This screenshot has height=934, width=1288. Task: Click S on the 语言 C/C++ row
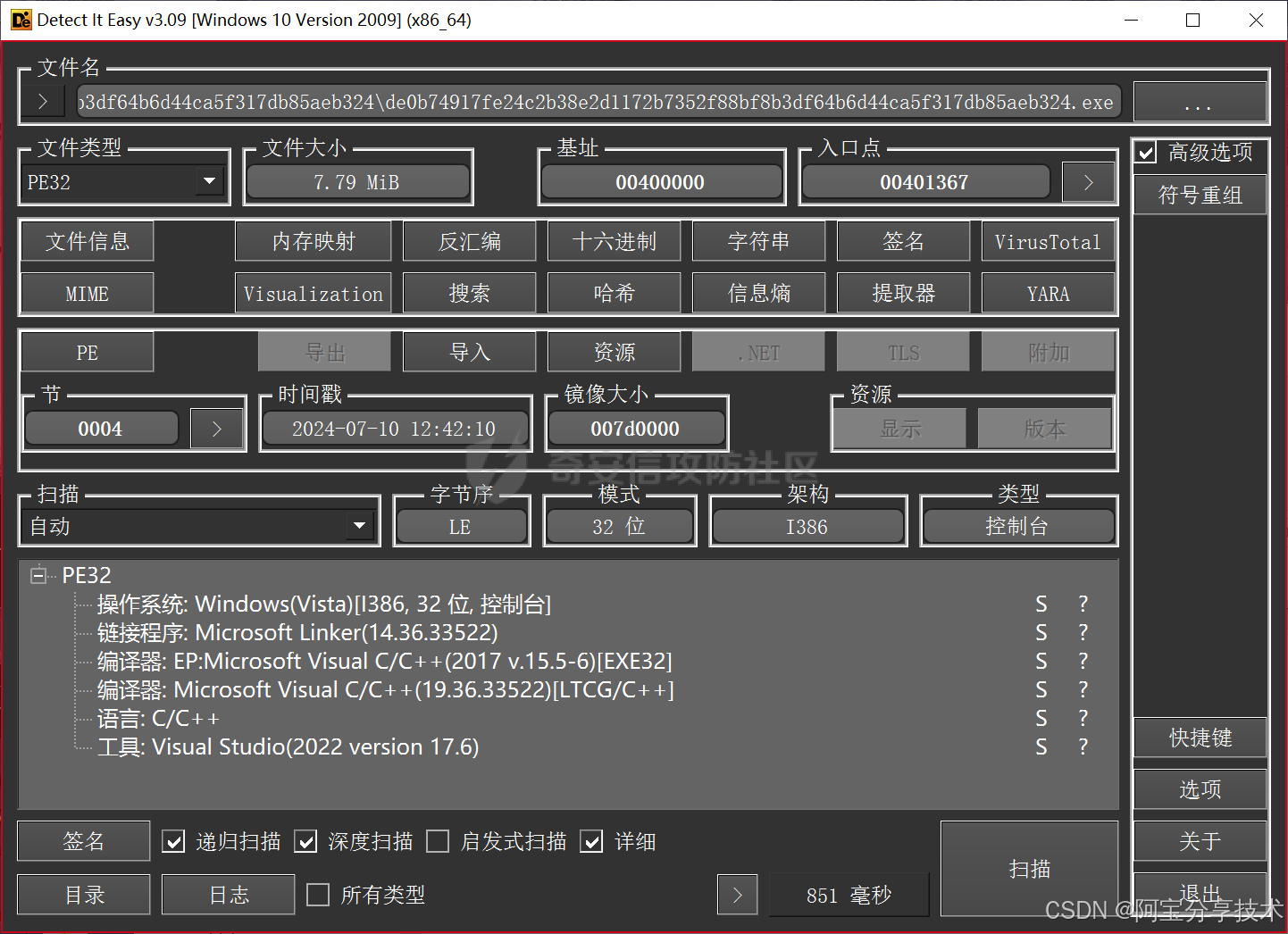[1041, 719]
